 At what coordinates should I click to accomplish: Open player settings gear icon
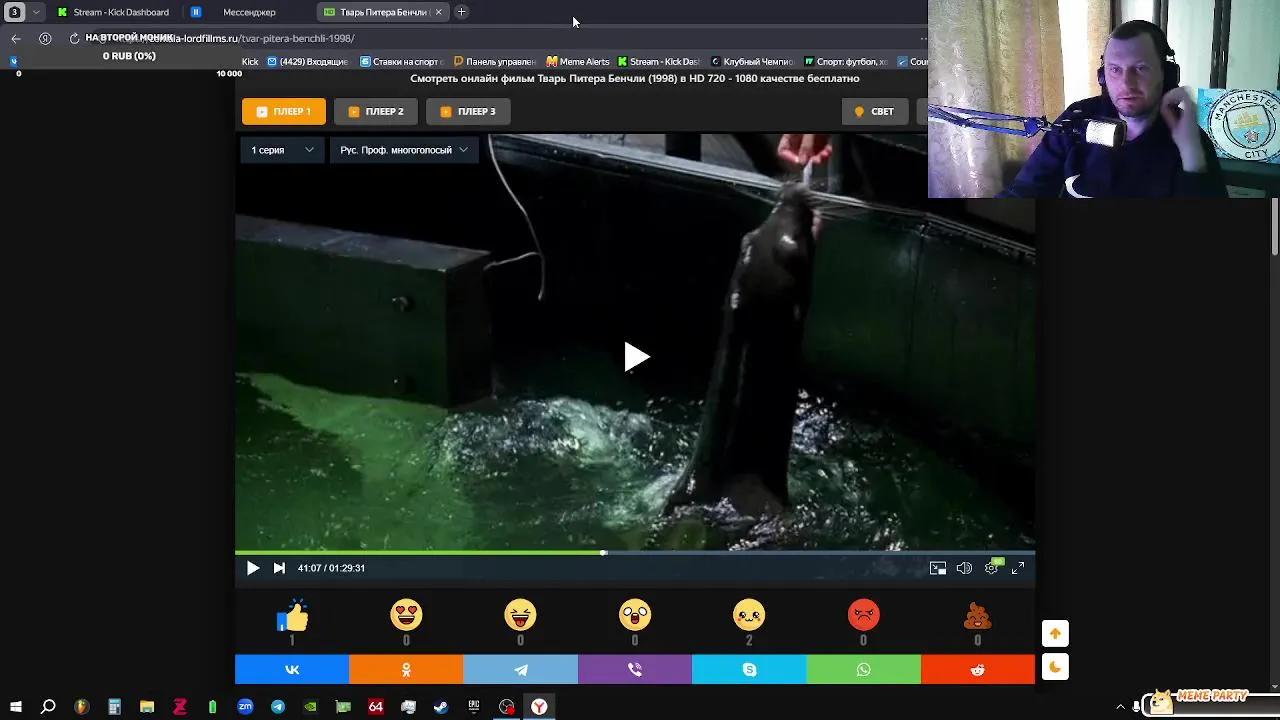pos(991,568)
